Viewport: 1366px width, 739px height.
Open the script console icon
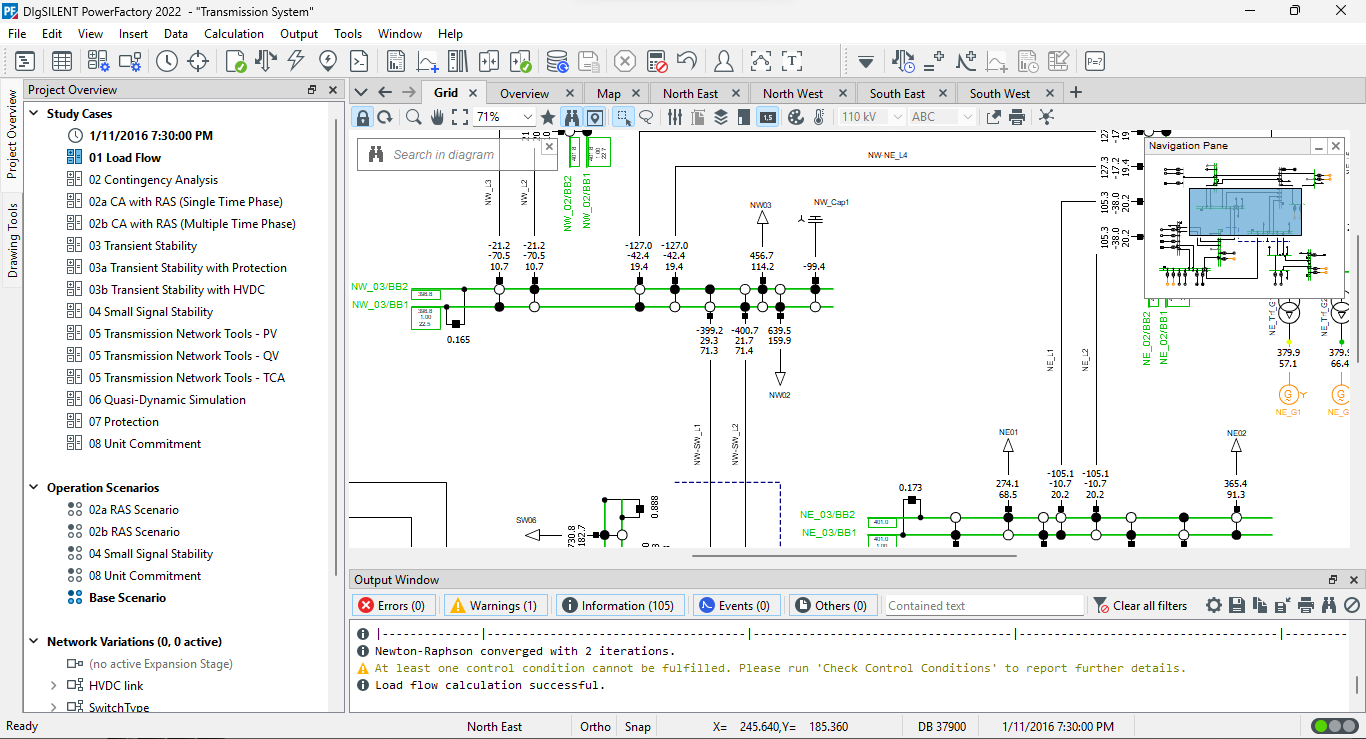pos(358,61)
